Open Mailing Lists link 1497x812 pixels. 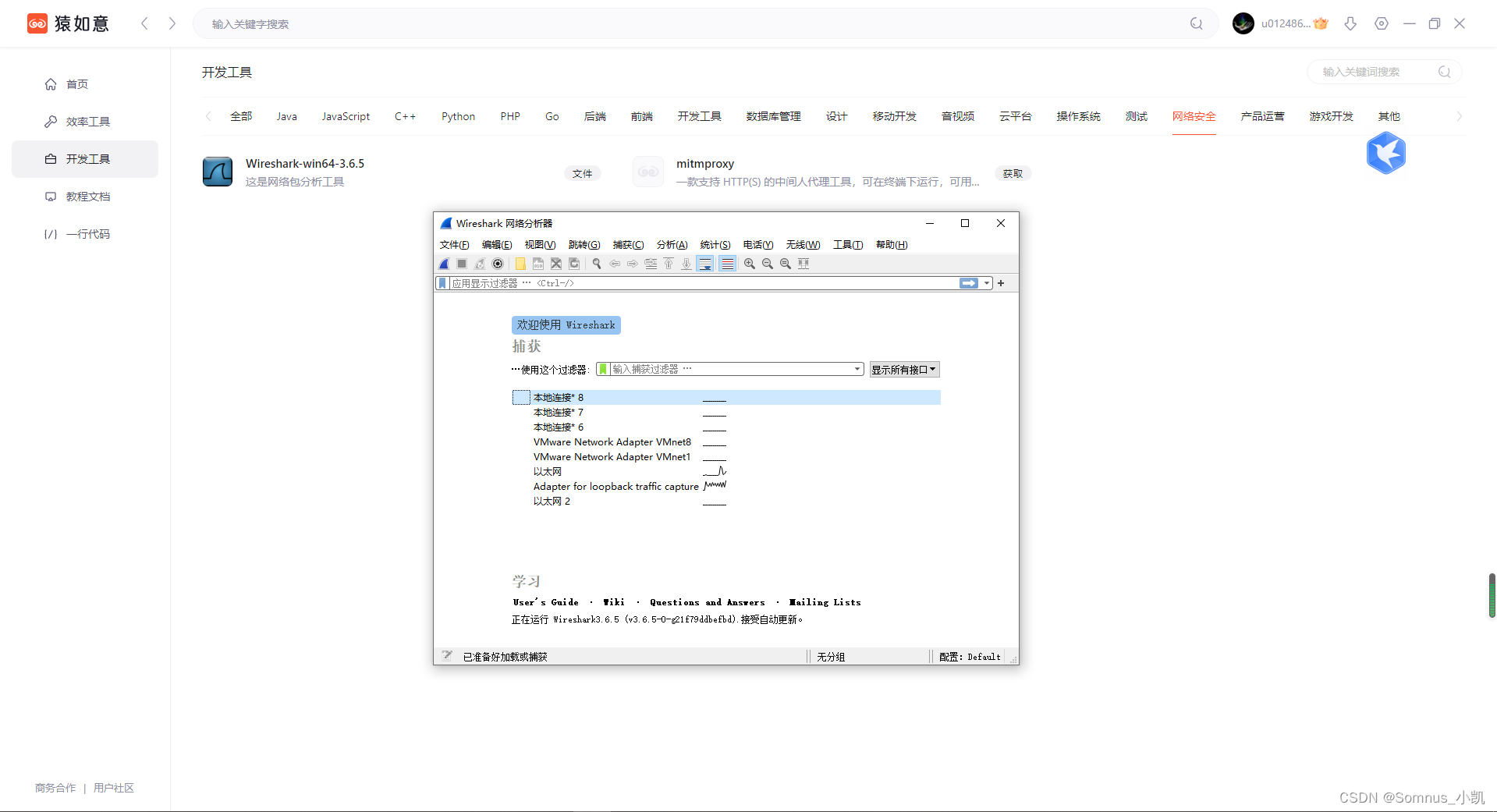825,602
